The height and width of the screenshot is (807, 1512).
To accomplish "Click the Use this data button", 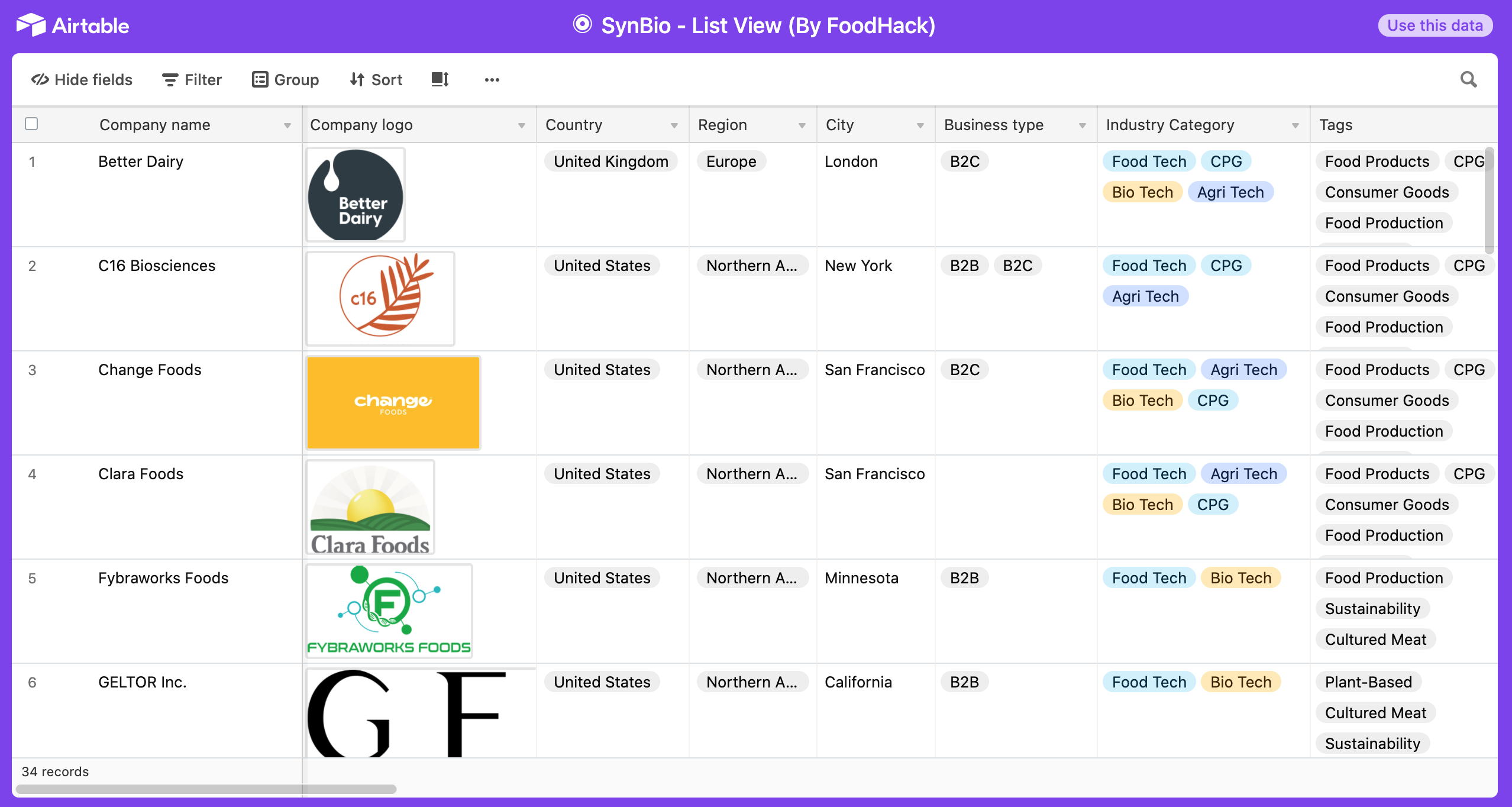I will (1435, 25).
